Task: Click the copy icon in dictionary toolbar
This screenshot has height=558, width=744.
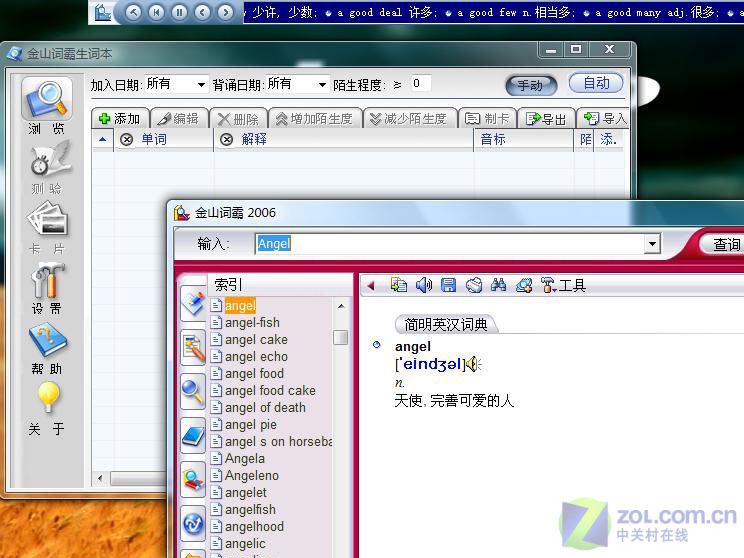Action: click(399, 285)
